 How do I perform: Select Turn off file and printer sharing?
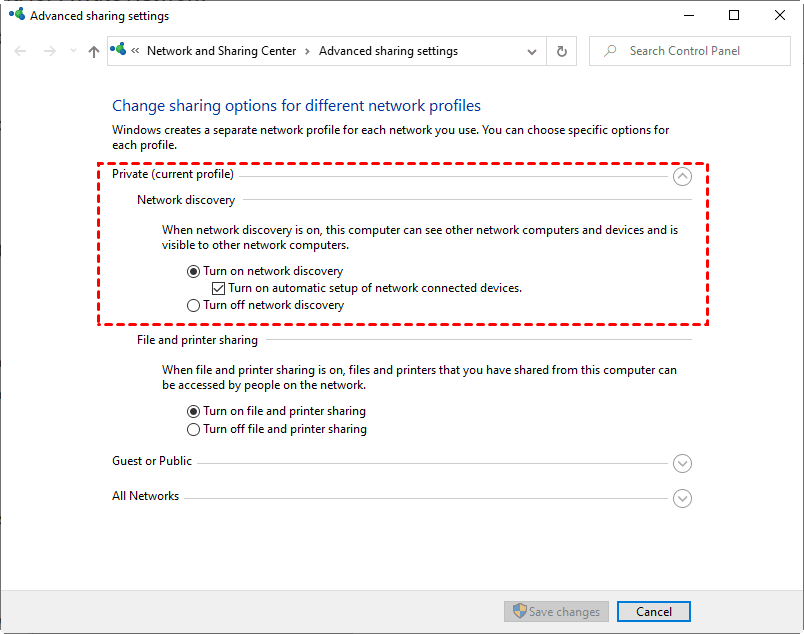point(194,429)
